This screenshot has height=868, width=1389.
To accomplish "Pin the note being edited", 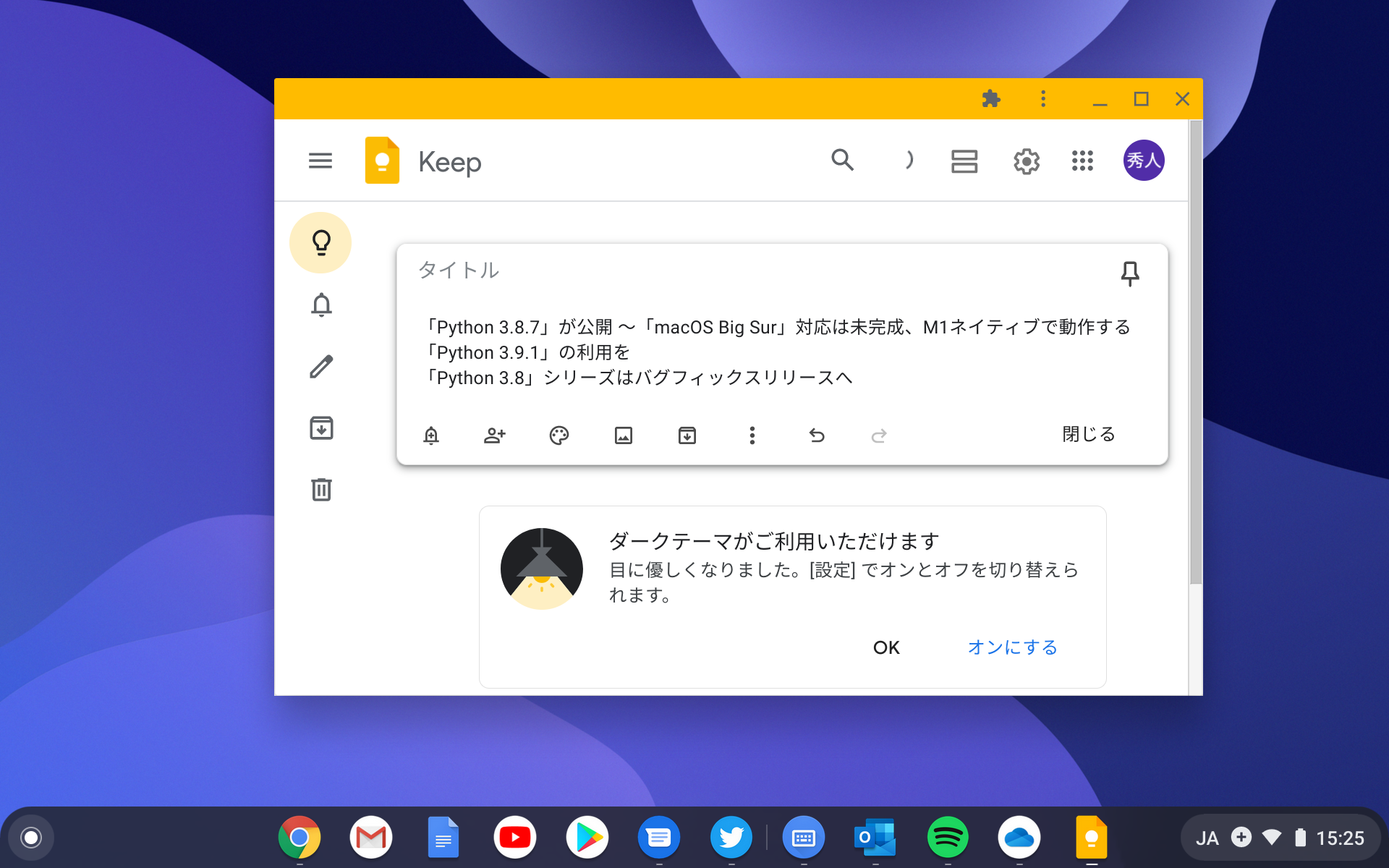I will pyautogui.click(x=1131, y=273).
